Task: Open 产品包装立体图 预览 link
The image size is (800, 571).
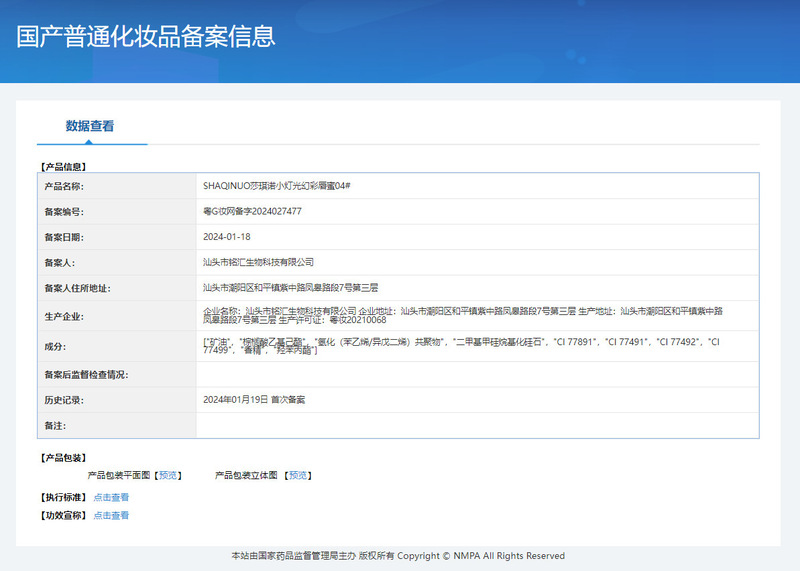Action: click(x=298, y=475)
